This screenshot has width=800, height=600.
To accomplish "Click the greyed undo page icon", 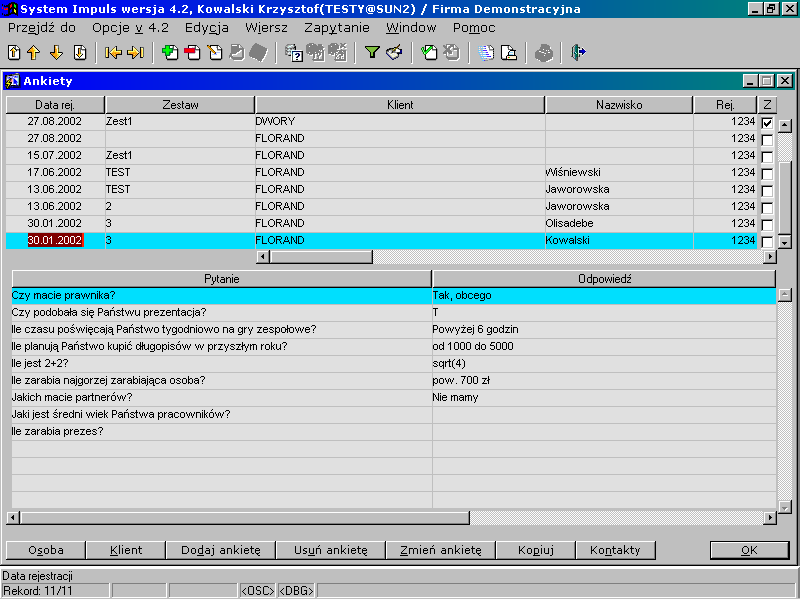I will pyautogui.click(x=452, y=53).
